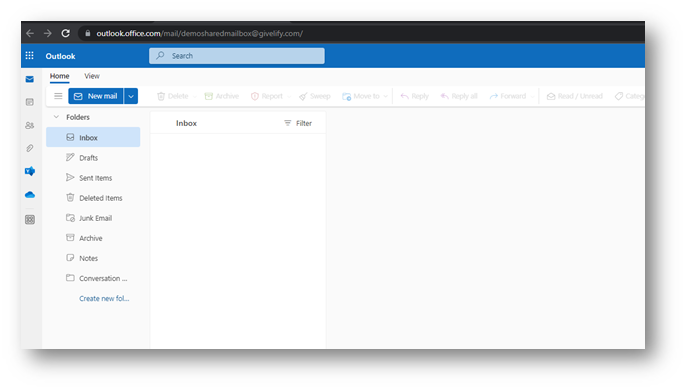This screenshot has width=687, height=391.
Task: Toggle the navigation pane hamburger icon
Action: (58, 96)
